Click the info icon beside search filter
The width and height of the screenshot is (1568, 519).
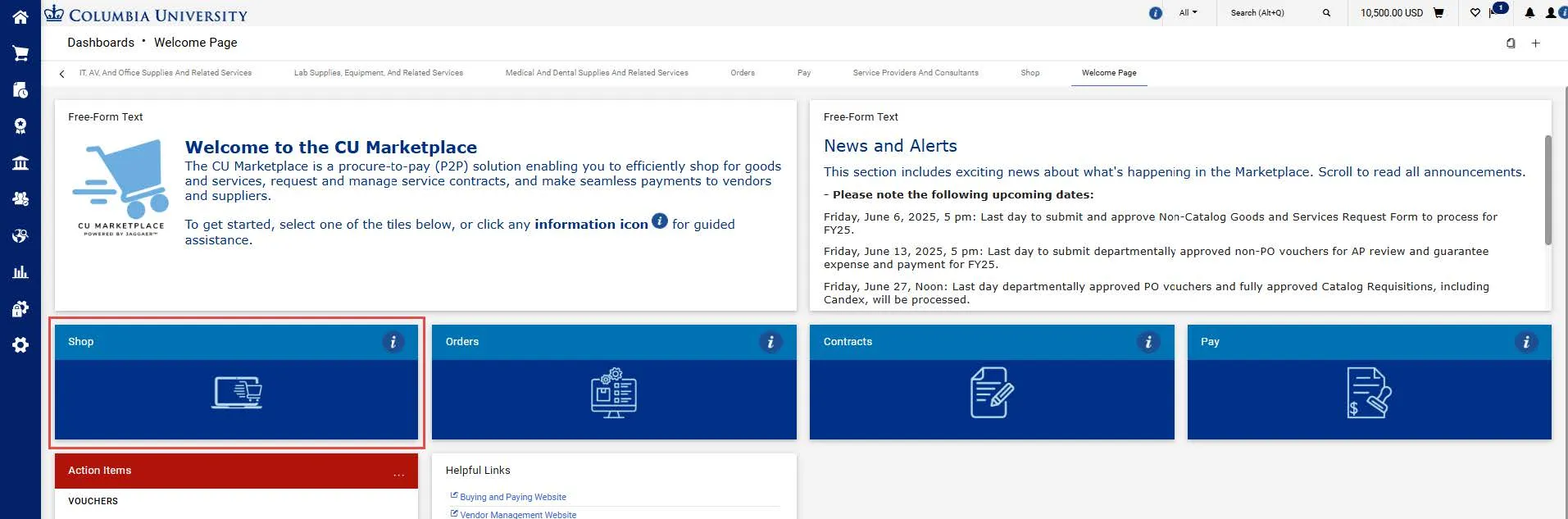[x=1156, y=13]
